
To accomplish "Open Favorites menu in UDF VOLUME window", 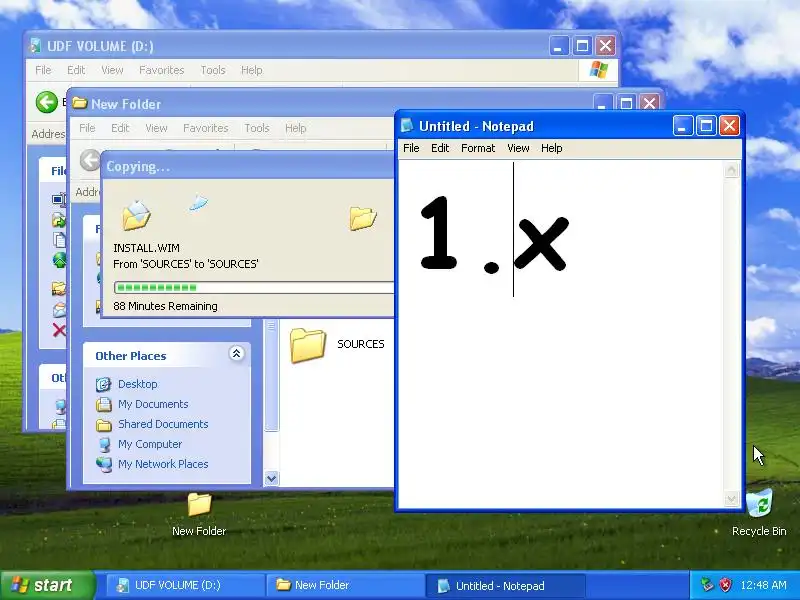I will (x=162, y=70).
